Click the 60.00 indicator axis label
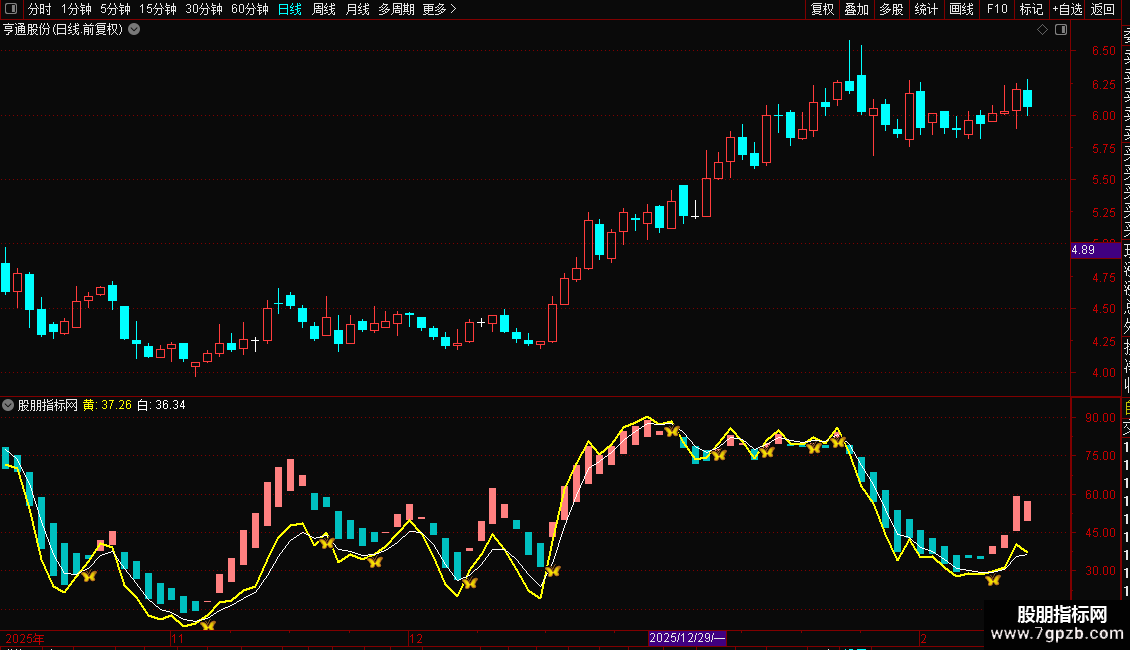Viewport: 1130px width, 650px height. tap(1100, 495)
